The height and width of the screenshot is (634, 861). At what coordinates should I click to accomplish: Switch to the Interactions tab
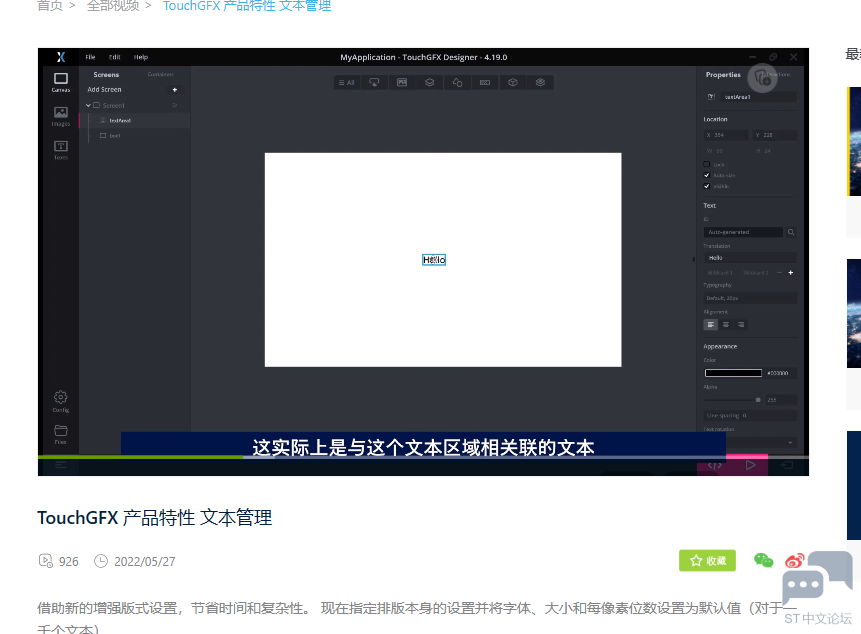coord(774,75)
